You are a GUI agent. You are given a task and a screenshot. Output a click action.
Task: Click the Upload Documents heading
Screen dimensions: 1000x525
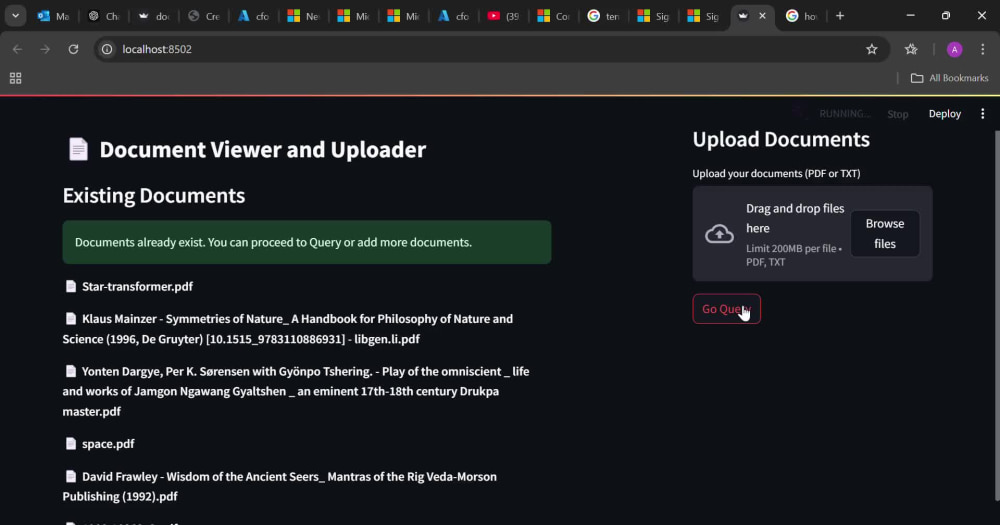click(781, 139)
